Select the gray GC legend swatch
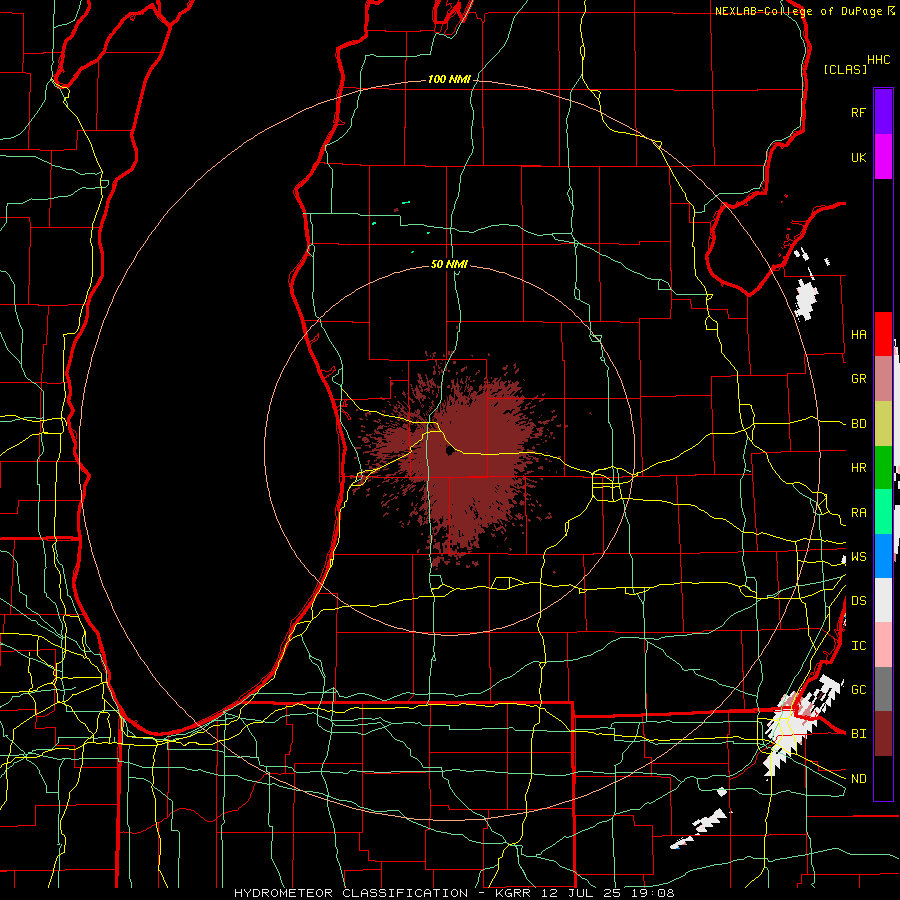900x900 pixels. point(883,689)
